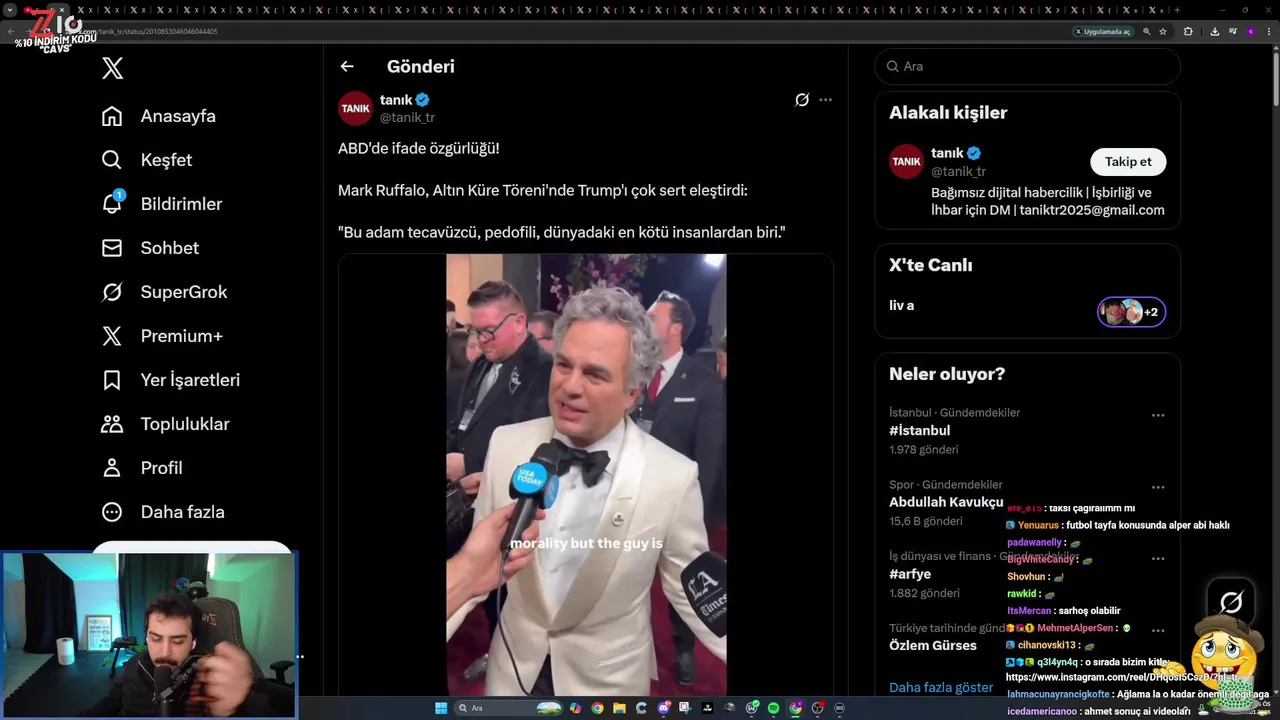Click the Bildirimler bell icon
This screenshot has height=720, width=1280.
tap(112, 204)
